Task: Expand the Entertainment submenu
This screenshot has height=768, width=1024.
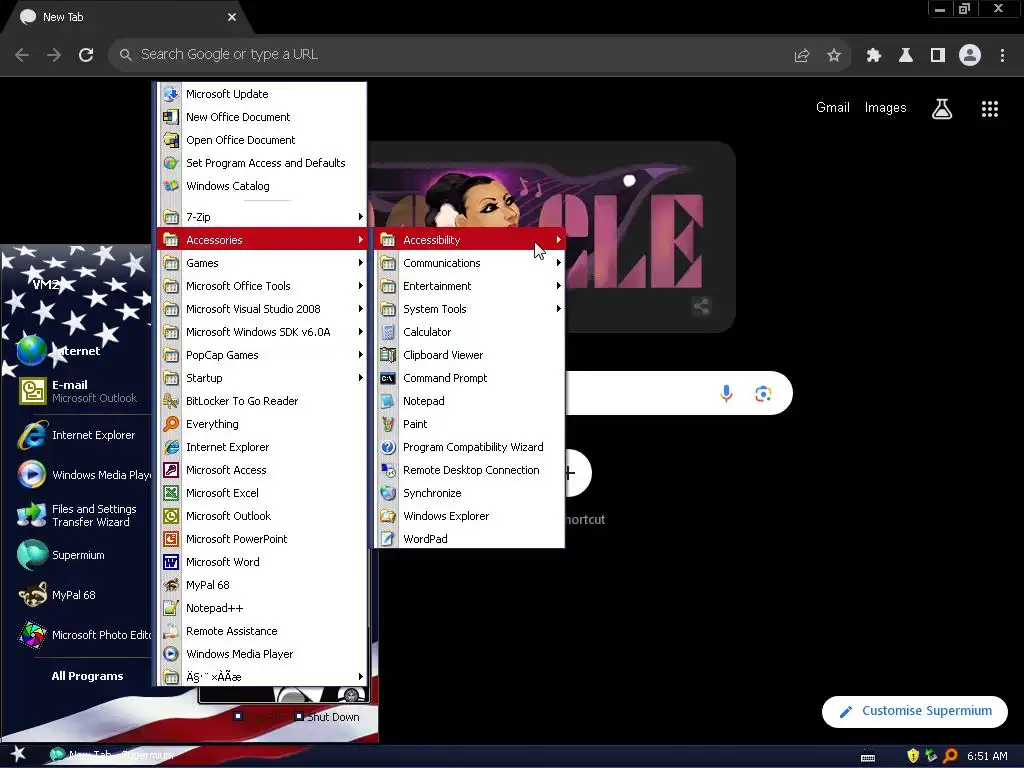Action: (470, 286)
